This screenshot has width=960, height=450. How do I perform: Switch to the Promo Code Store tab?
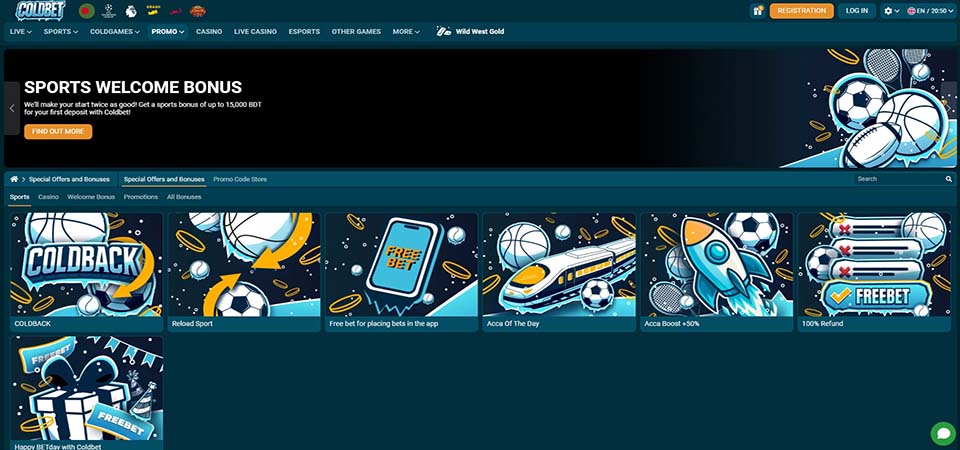point(240,179)
